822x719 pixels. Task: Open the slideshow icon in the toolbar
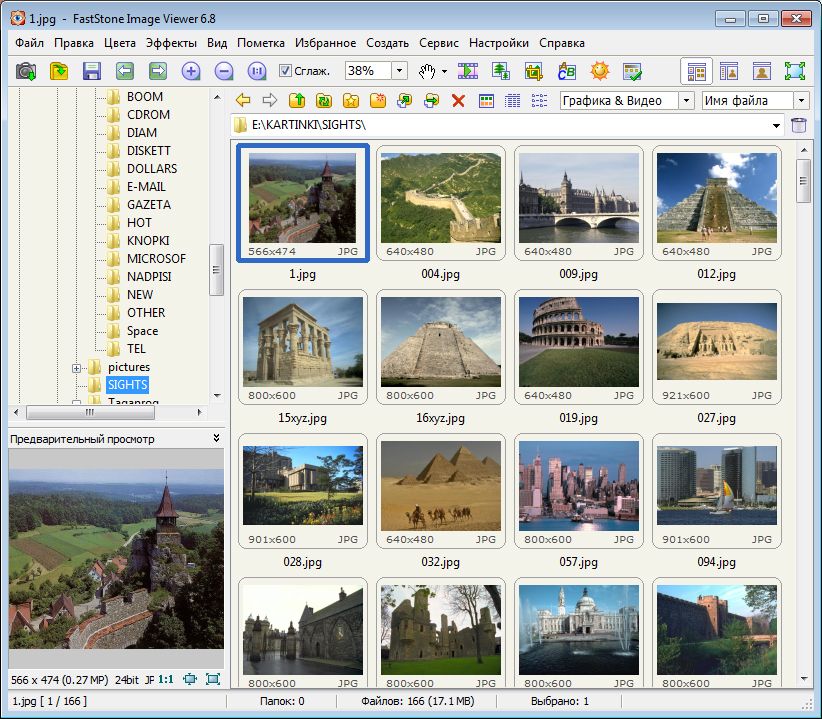coord(468,71)
